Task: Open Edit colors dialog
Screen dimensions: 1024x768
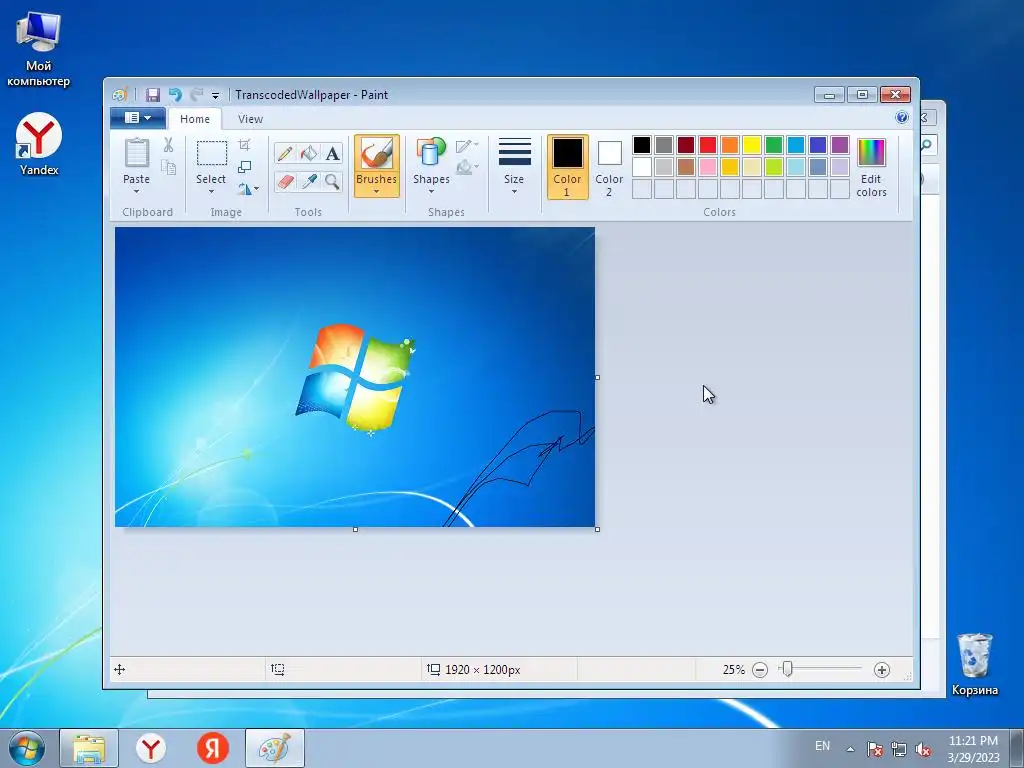Action: click(x=871, y=167)
